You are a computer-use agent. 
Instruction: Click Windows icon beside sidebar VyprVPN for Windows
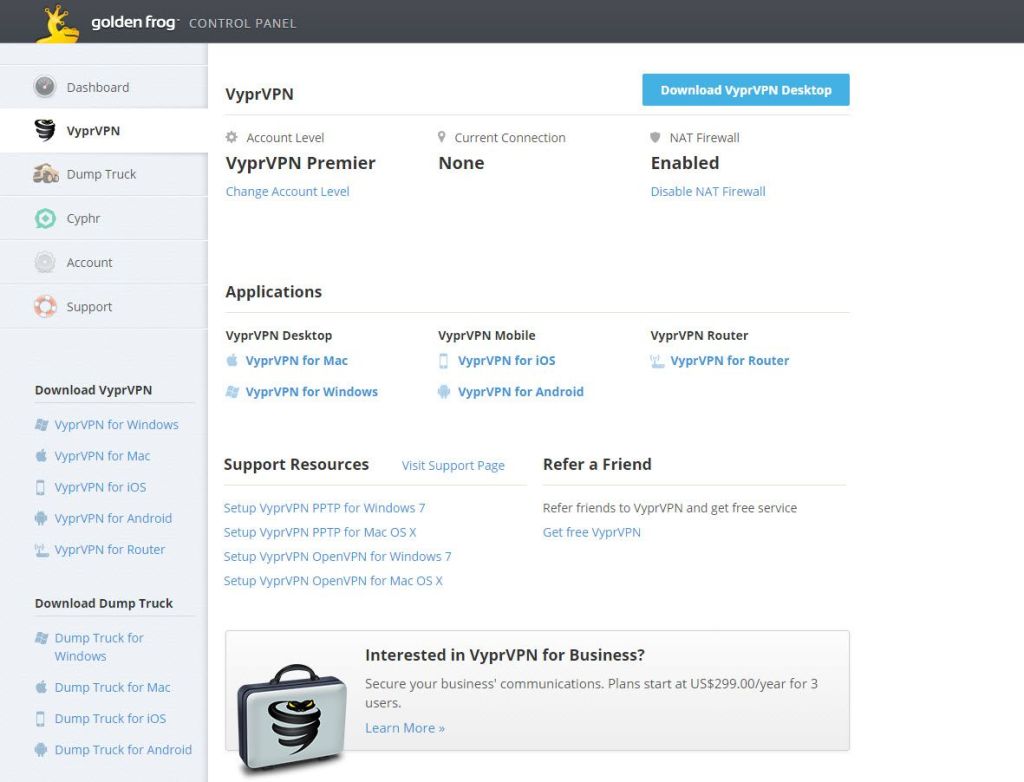pos(41,425)
